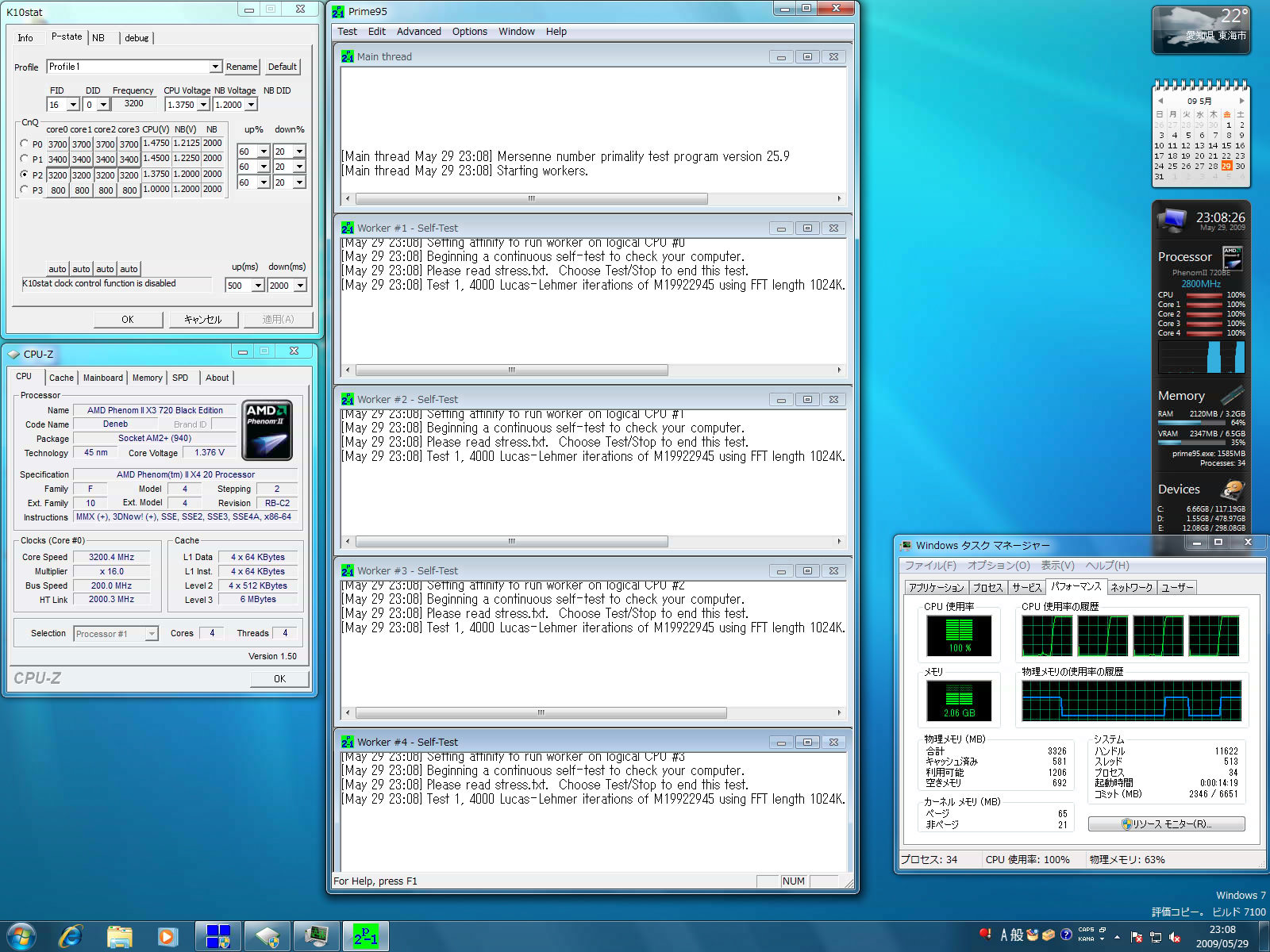Switch to Prime95 taskbar button
The width and height of the screenshot is (1270, 952).
(x=366, y=937)
